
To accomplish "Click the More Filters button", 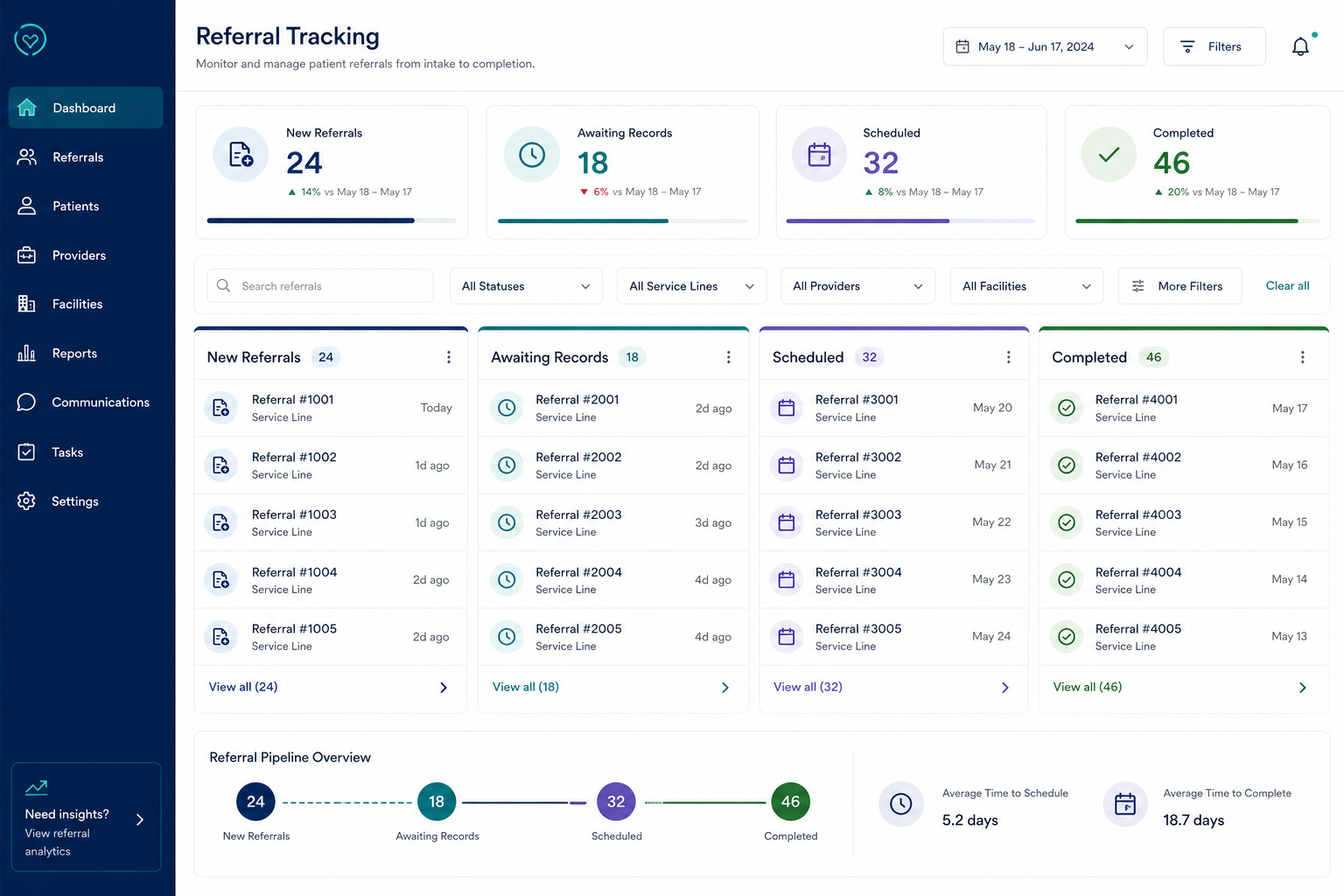I will pyautogui.click(x=1179, y=286).
